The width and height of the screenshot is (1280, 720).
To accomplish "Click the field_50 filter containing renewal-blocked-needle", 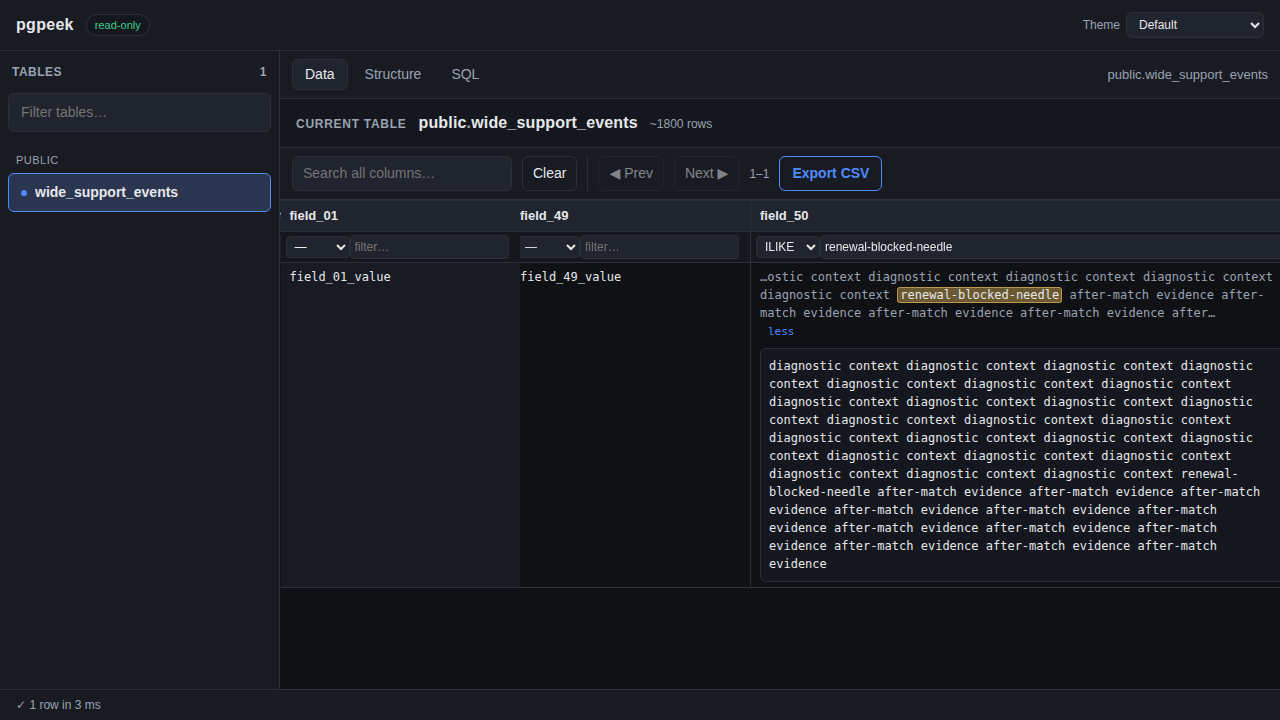I will (x=1050, y=247).
